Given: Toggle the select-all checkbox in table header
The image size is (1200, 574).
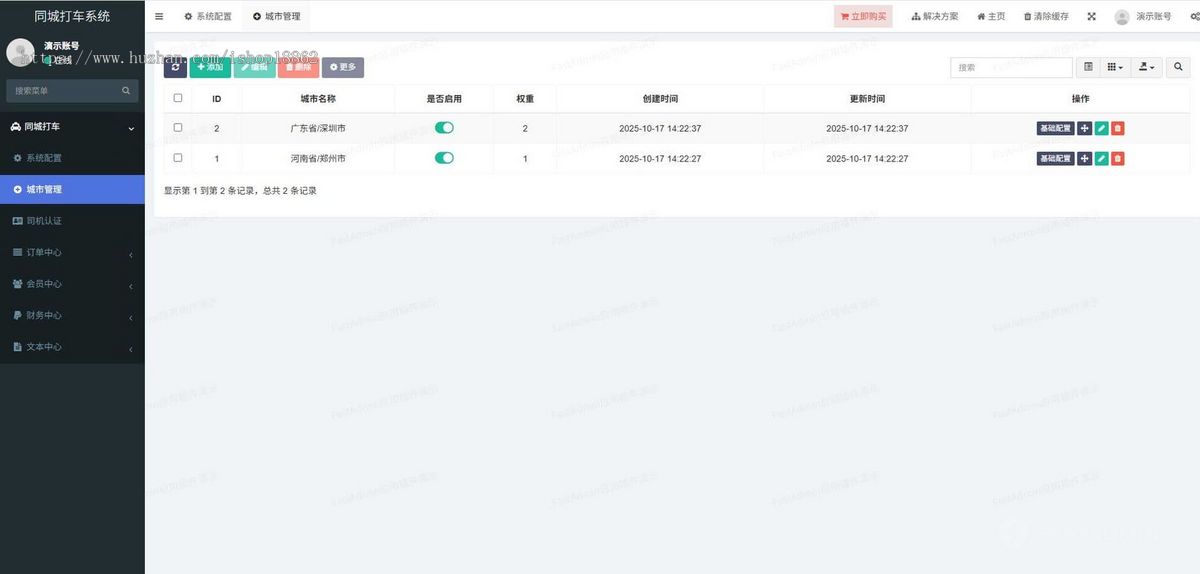Looking at the screenshot, I should coord(178,98).
